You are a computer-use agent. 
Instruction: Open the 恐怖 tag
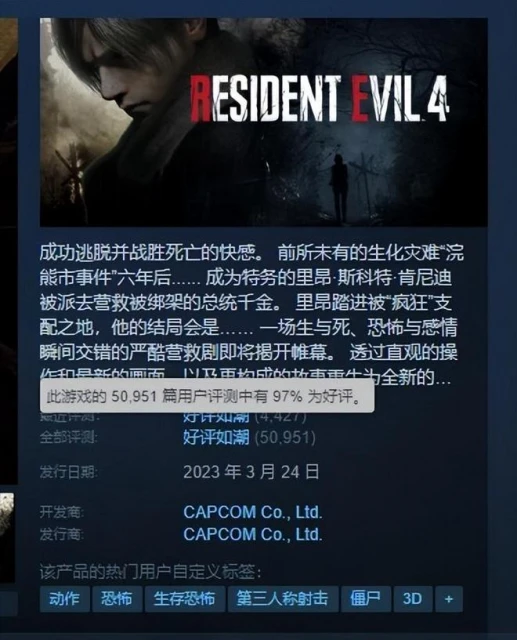tap(117, 599)
